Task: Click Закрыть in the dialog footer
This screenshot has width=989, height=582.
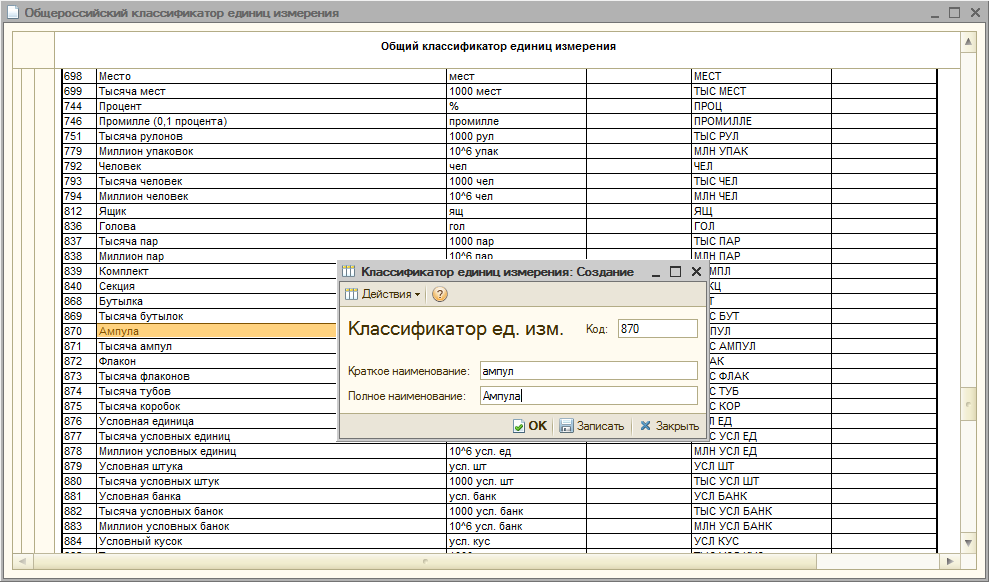Action: (669, 426)
